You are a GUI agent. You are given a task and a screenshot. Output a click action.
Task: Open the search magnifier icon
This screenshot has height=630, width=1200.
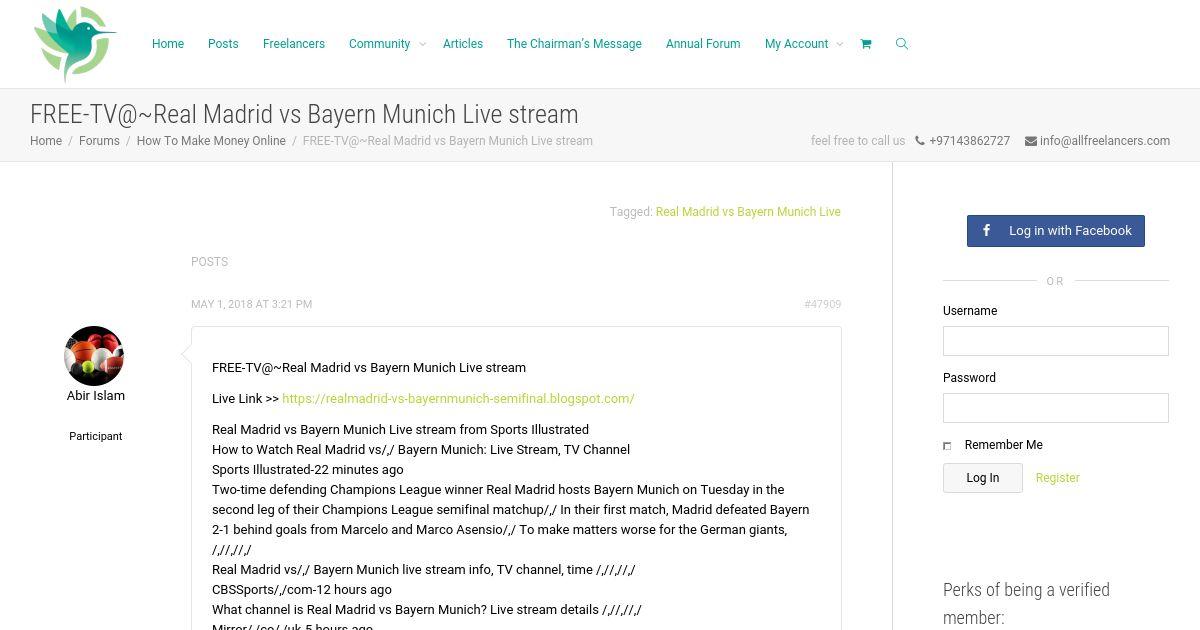[x=902, y=44]
